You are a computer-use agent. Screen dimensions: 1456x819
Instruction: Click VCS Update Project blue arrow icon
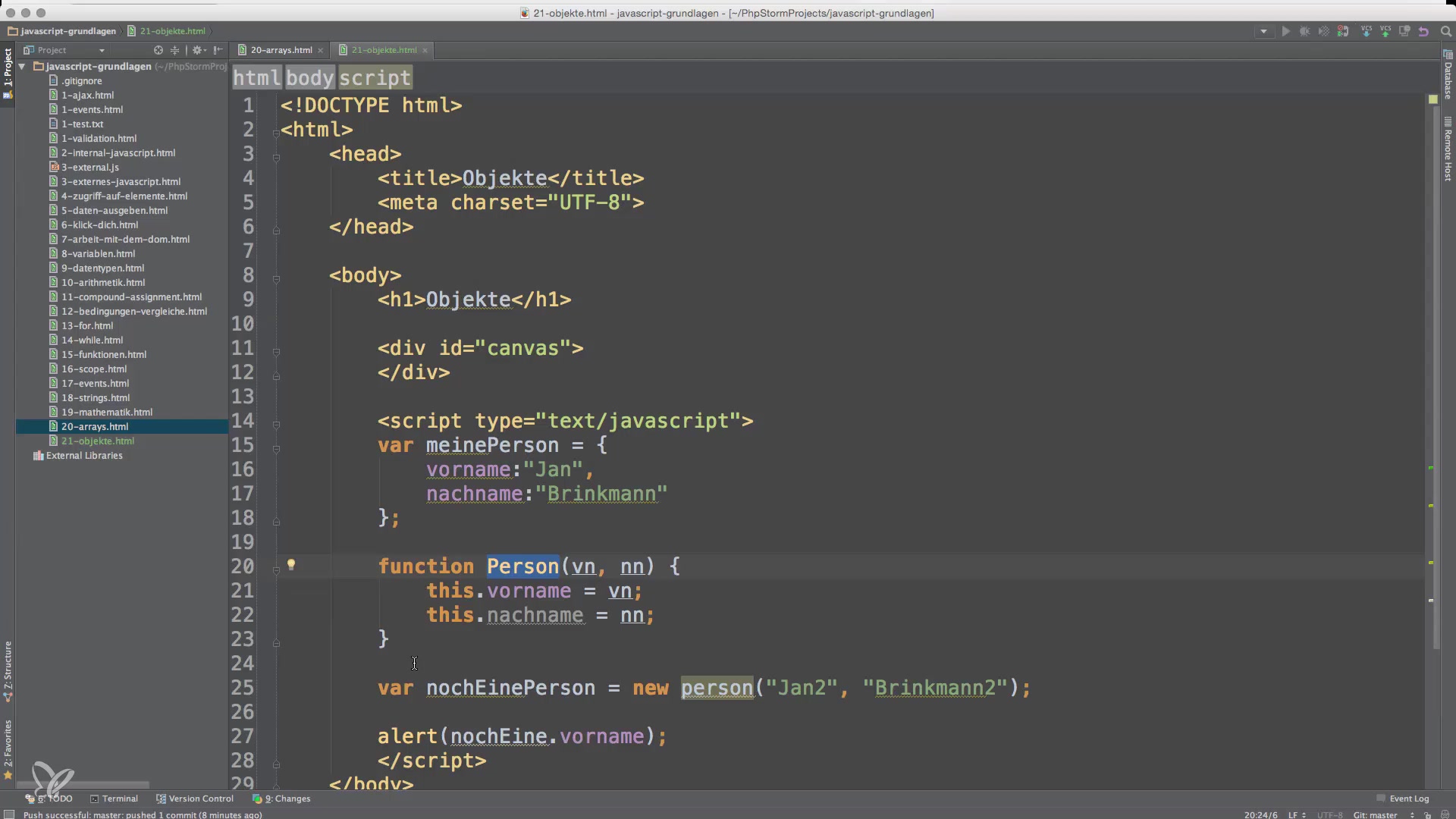pyautogui.click(x=1367, y=32)
